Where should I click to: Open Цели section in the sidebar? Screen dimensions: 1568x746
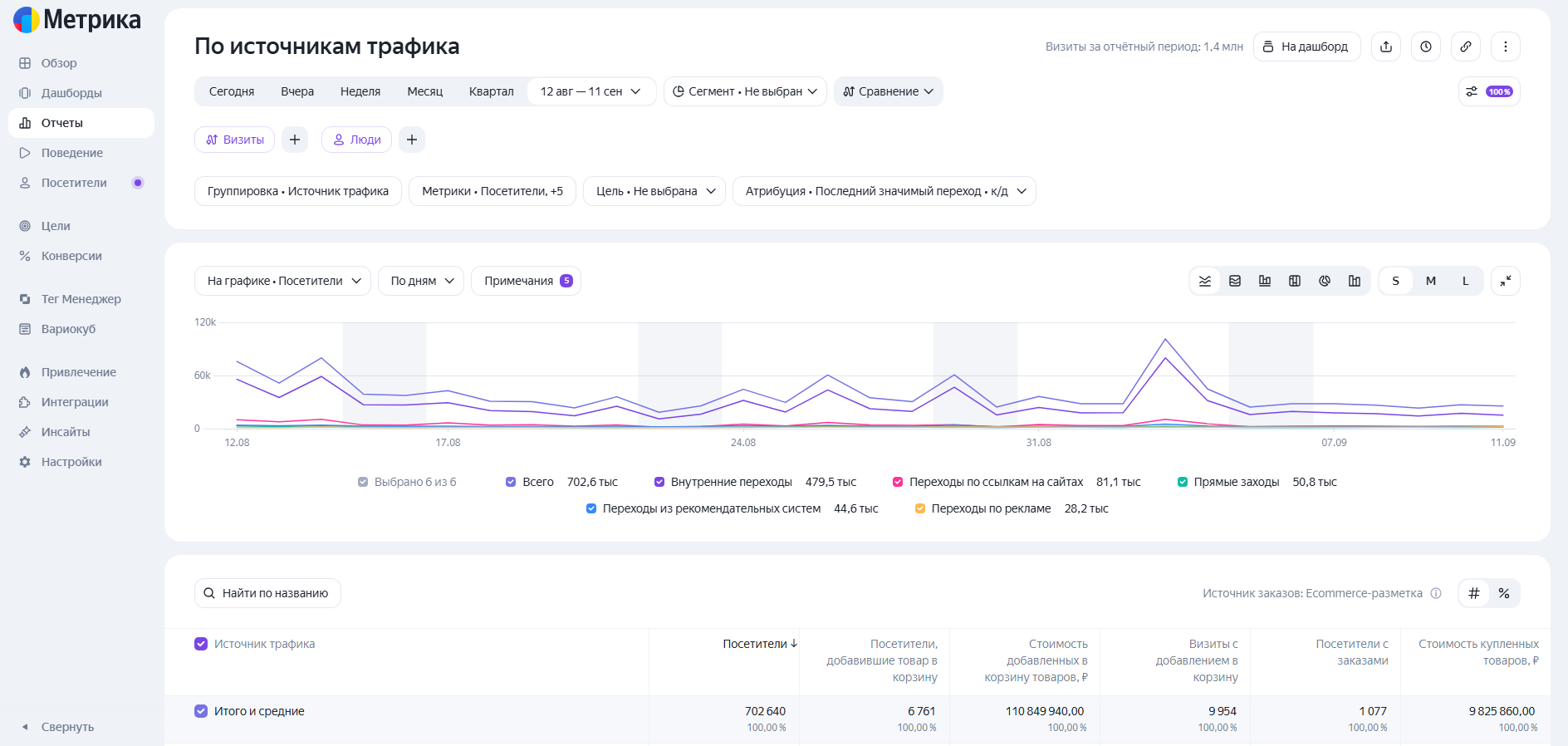click(x=56, y=226)
